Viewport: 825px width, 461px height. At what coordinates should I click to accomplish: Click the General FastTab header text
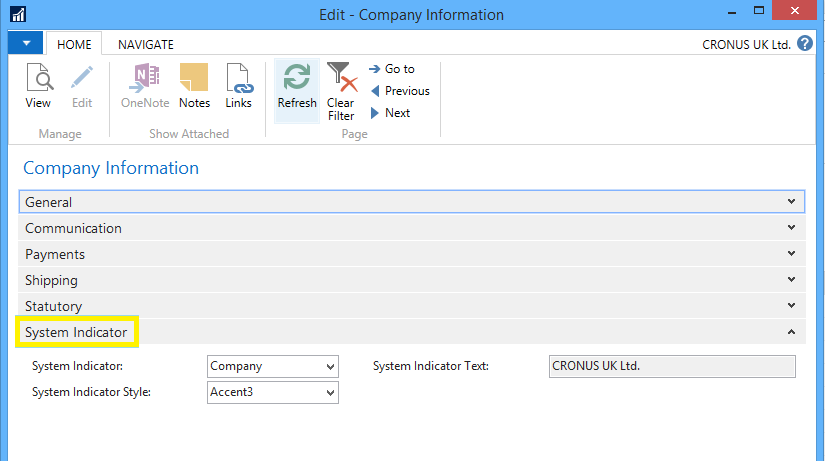click(x=48, y=203)
